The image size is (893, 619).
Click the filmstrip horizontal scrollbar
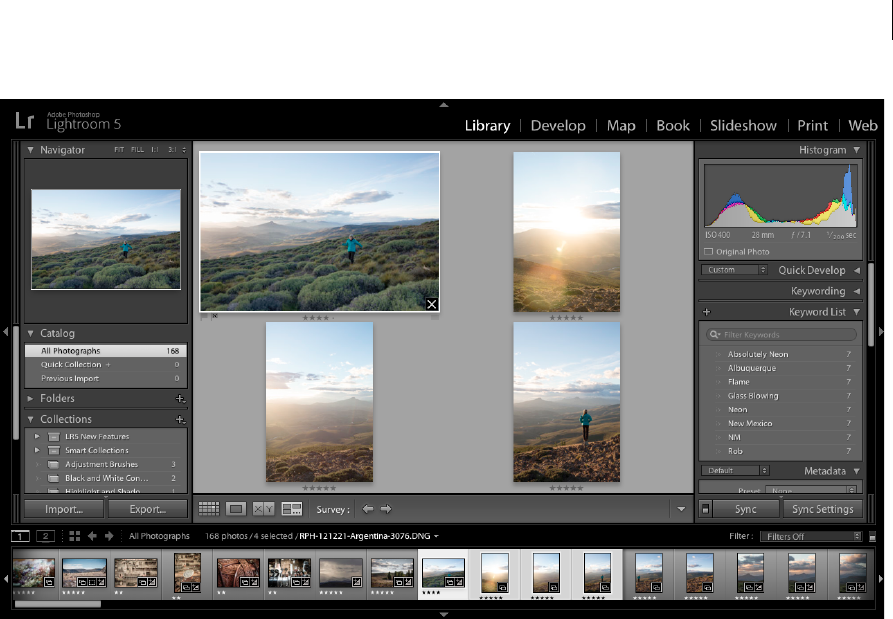pyautogui.click(x=58, y=604)
